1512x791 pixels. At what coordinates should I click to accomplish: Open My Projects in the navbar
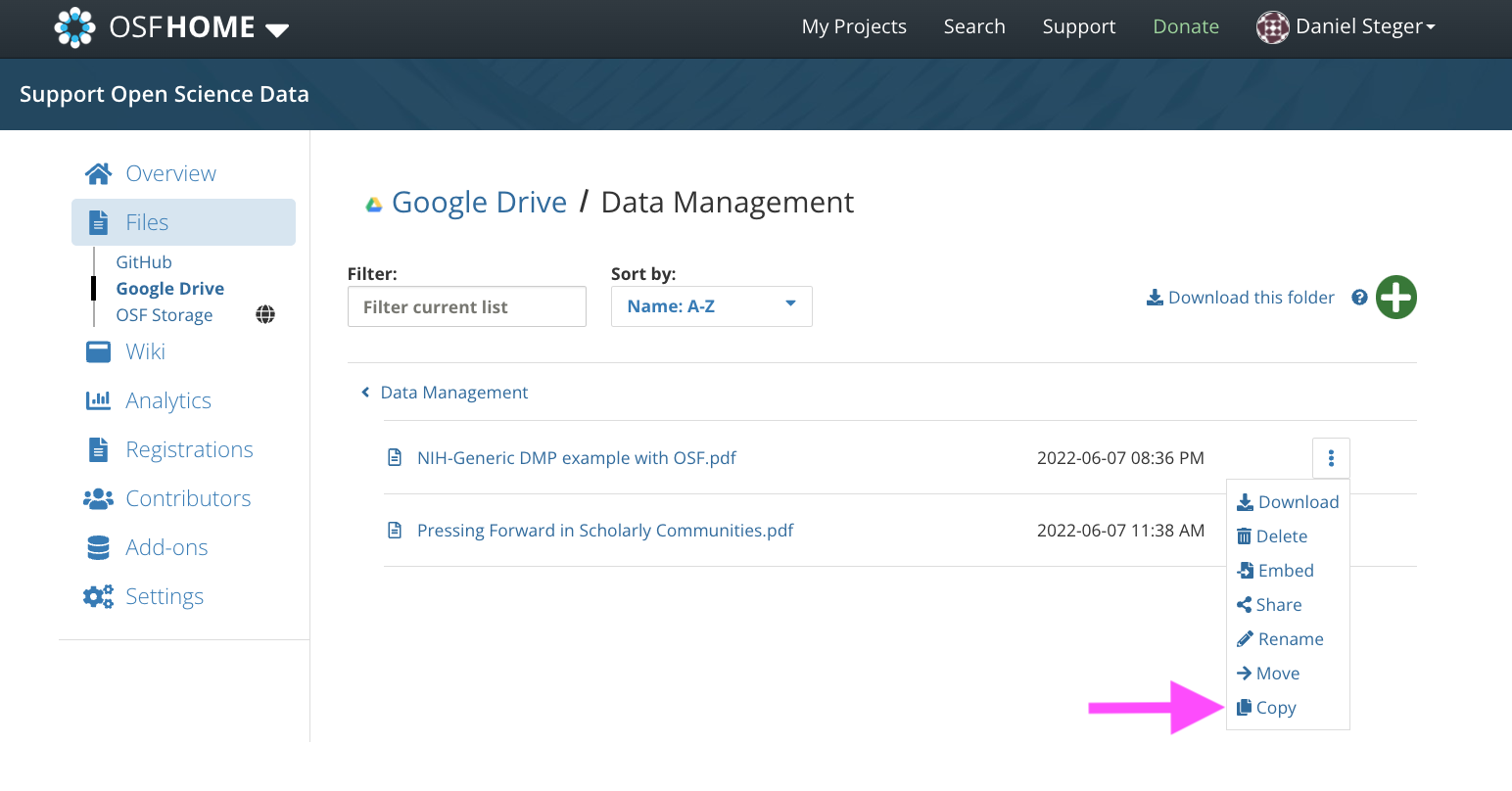(x=854, y=26)
